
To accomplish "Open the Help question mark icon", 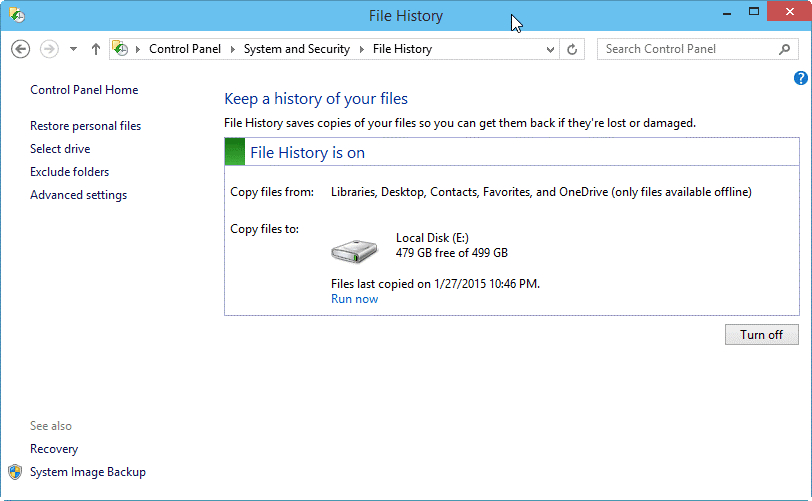I will click(800, 78).
